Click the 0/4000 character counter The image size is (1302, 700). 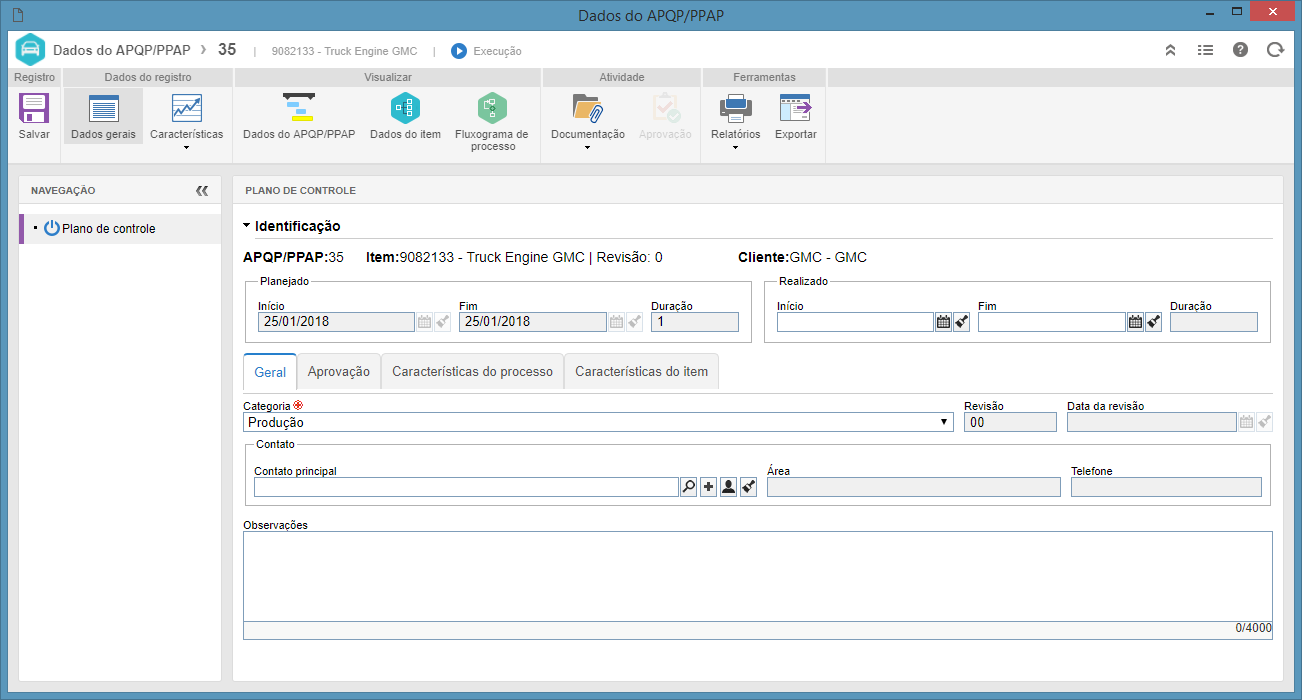(1253, 628)
